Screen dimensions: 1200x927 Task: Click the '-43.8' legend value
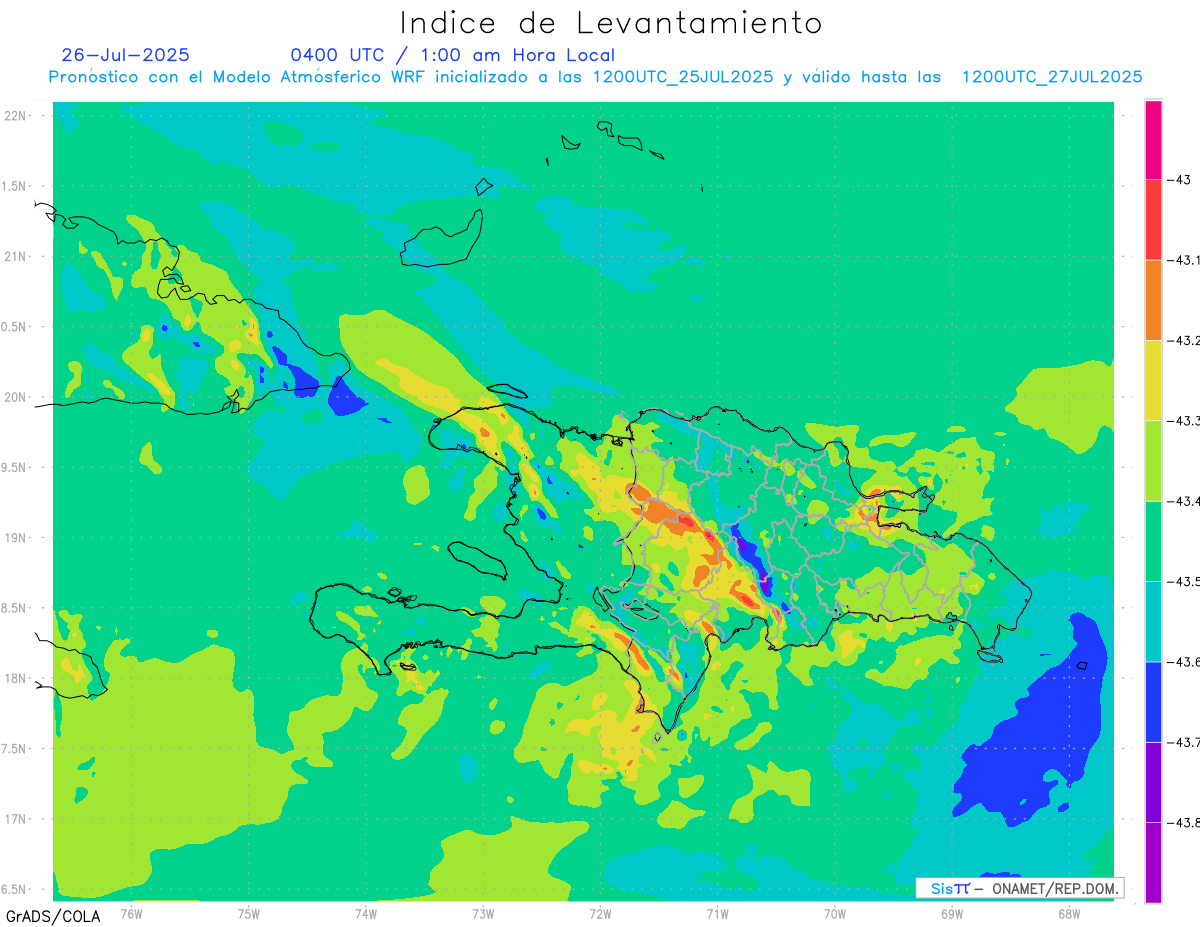pyautogui.click(x=1184, y=822)
